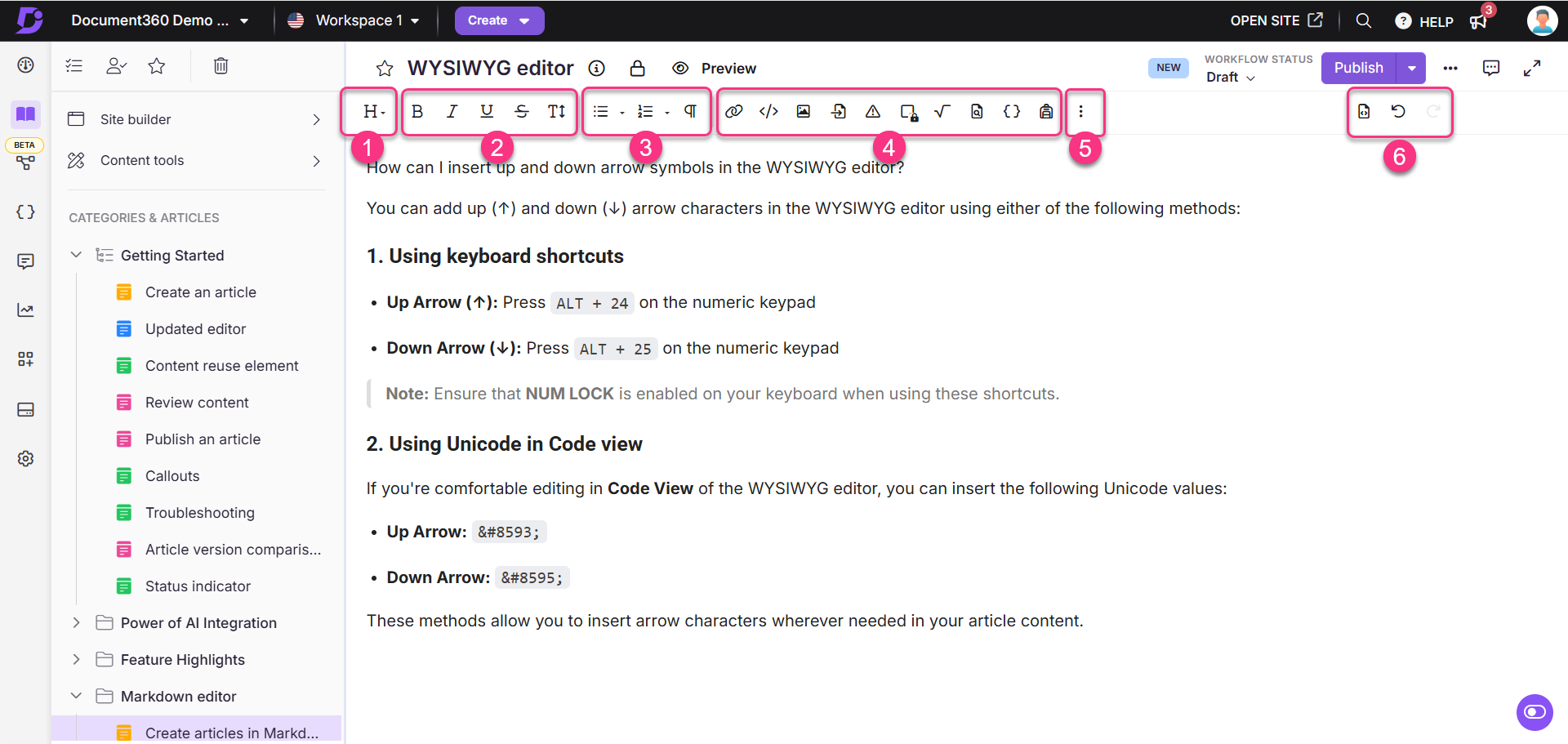Insert private notes block

[909, 112]
